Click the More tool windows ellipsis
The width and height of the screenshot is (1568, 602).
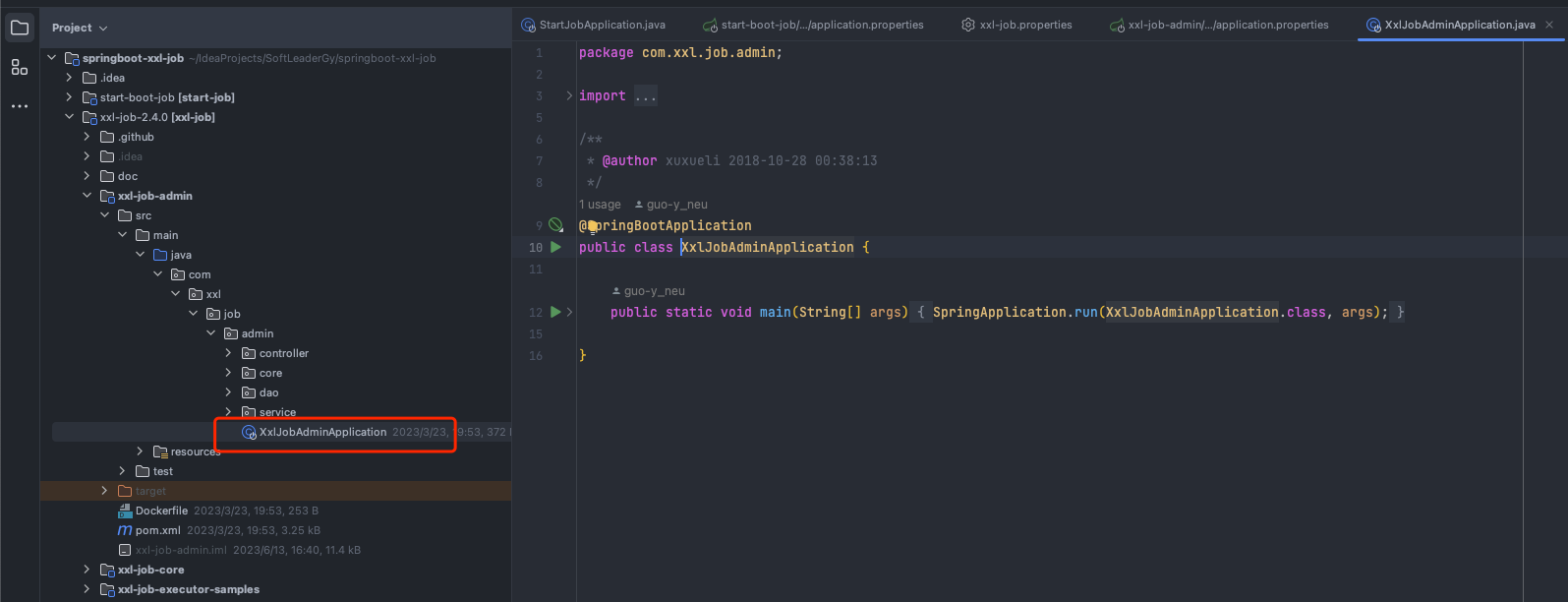pyautogui.click(x=20, y=106)
